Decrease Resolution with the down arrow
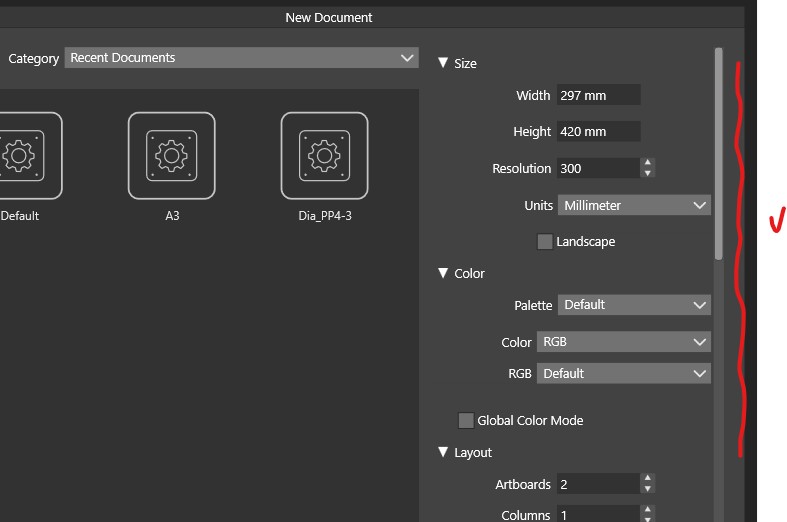The height and width of the screenshot is (522, 787). coord(648,174)
